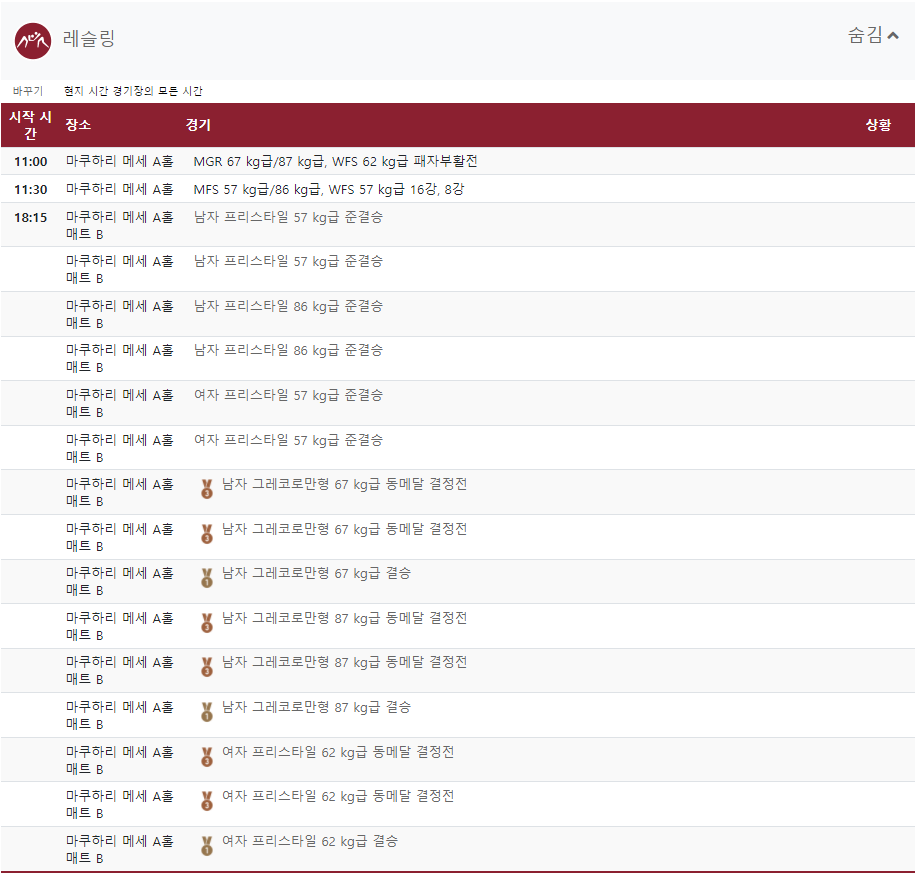Select the 11:30 start time
This screenshot has height=876, width=917.
[30, 189]
